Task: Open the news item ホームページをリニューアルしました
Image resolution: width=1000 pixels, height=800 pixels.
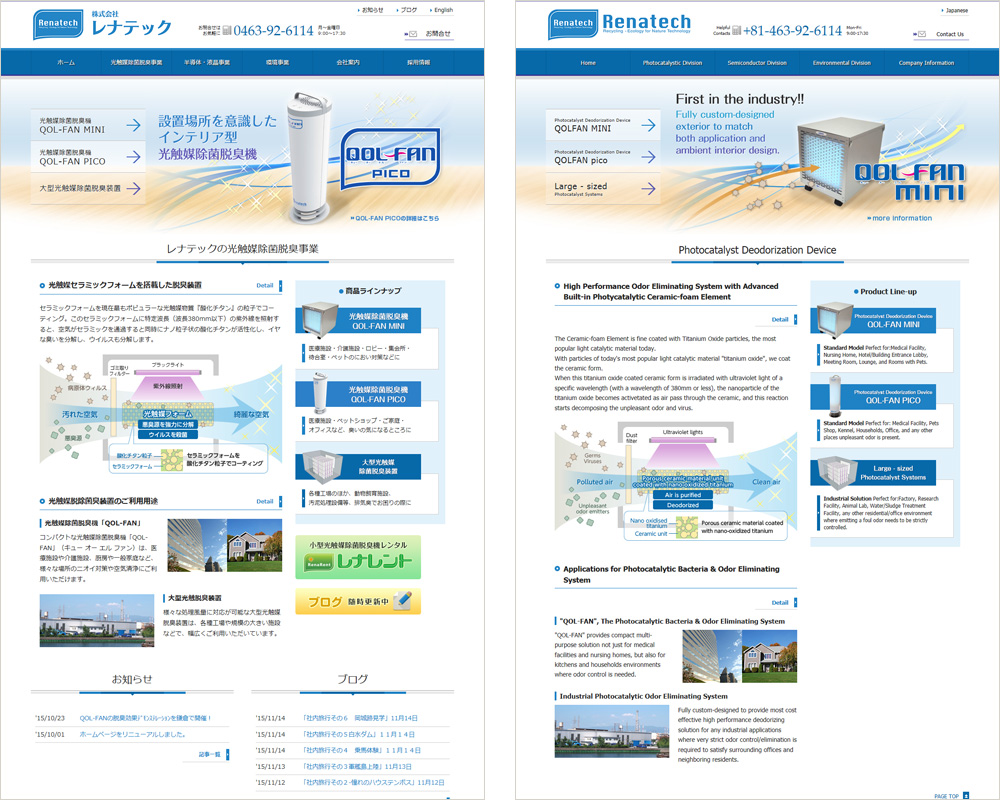Action: pos(133,734)
